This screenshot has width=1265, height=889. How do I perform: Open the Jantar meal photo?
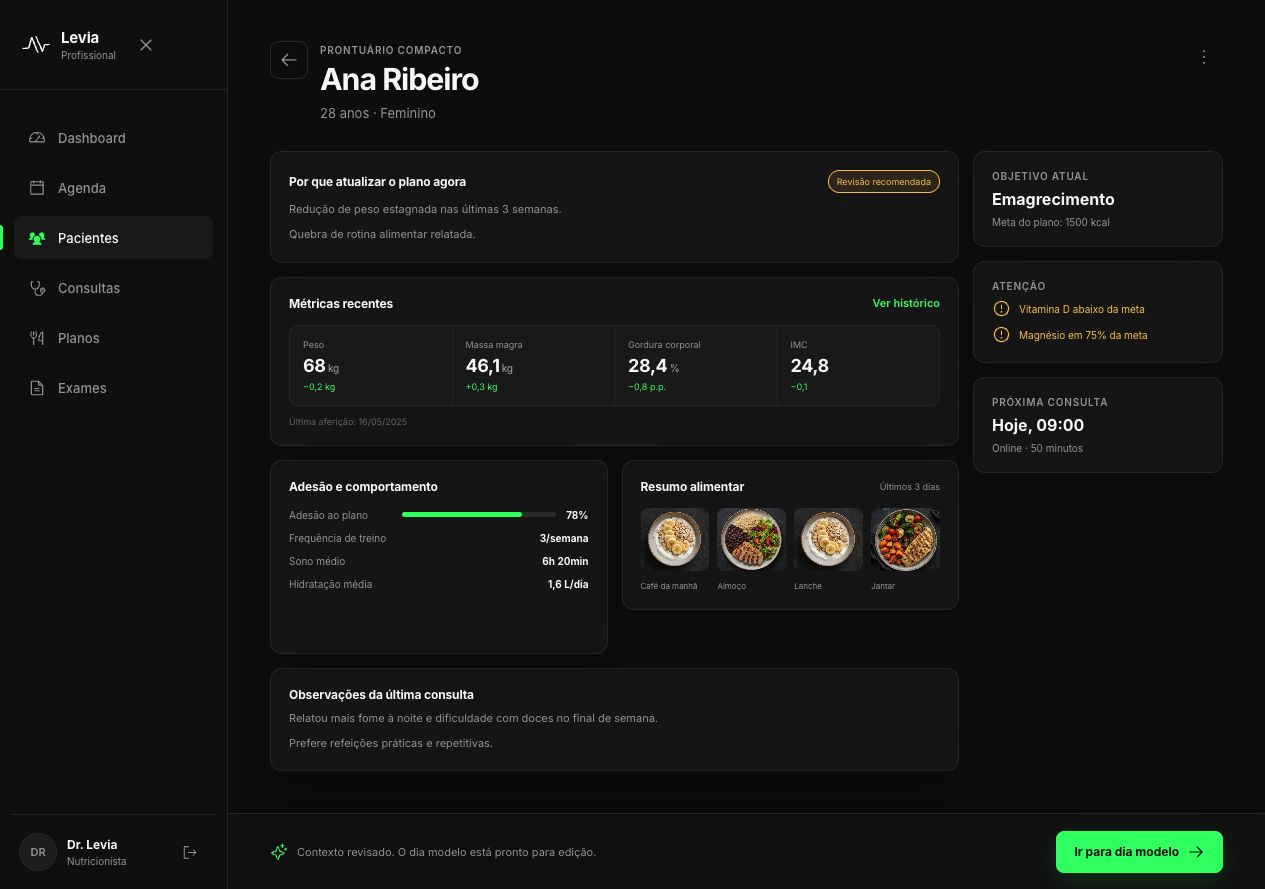click(905, 540)
